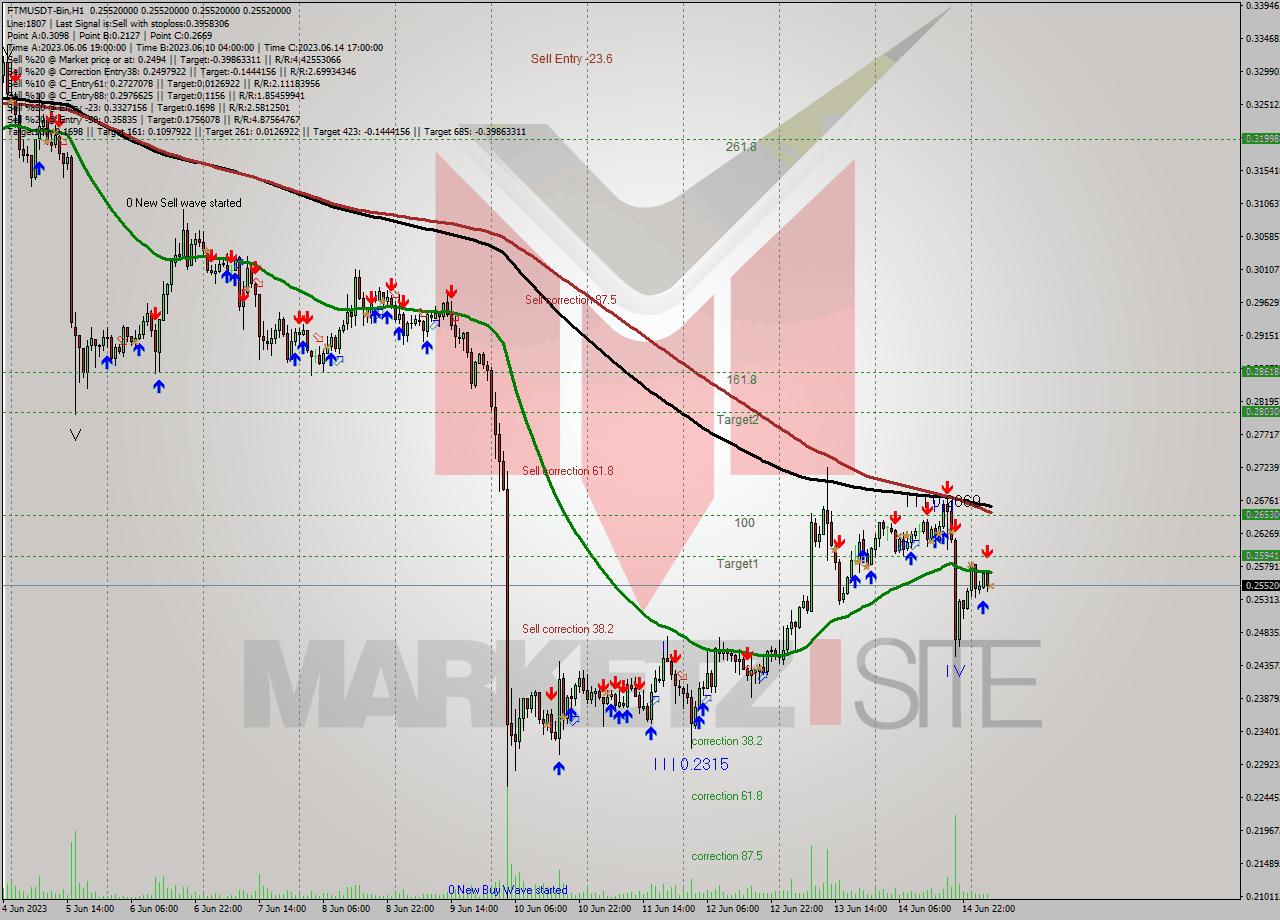Click the Sell correction 61.8 label
Screen dimensions: 1280x920
point(568,471)
